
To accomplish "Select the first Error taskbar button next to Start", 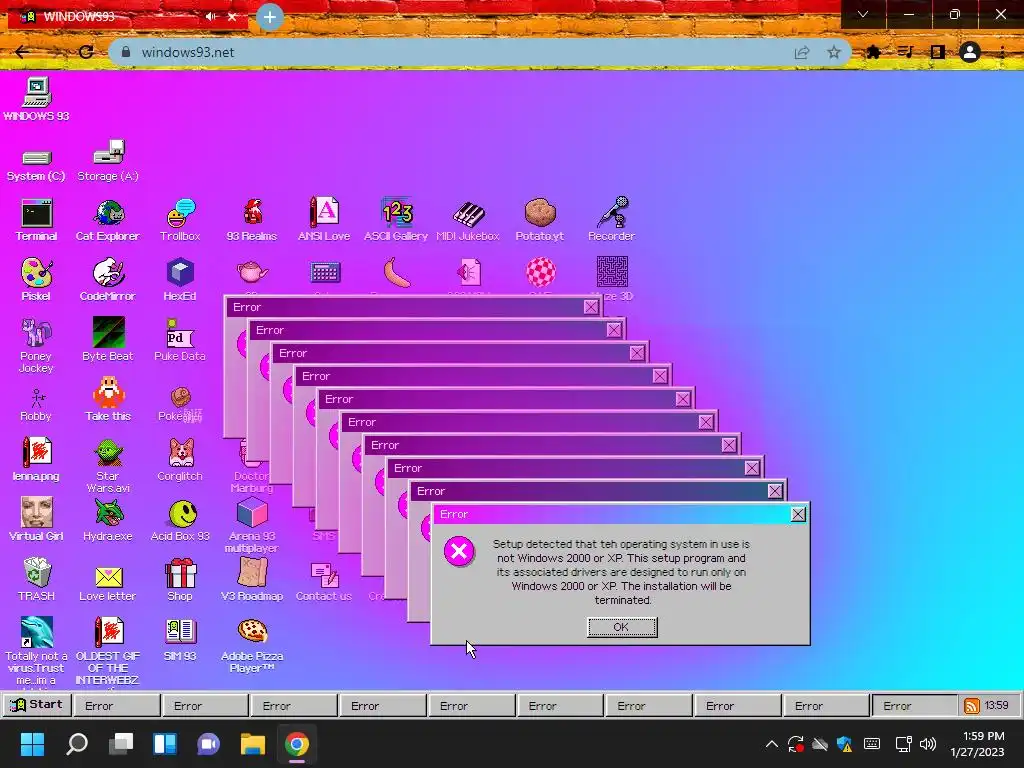I will tap(117, 706).
